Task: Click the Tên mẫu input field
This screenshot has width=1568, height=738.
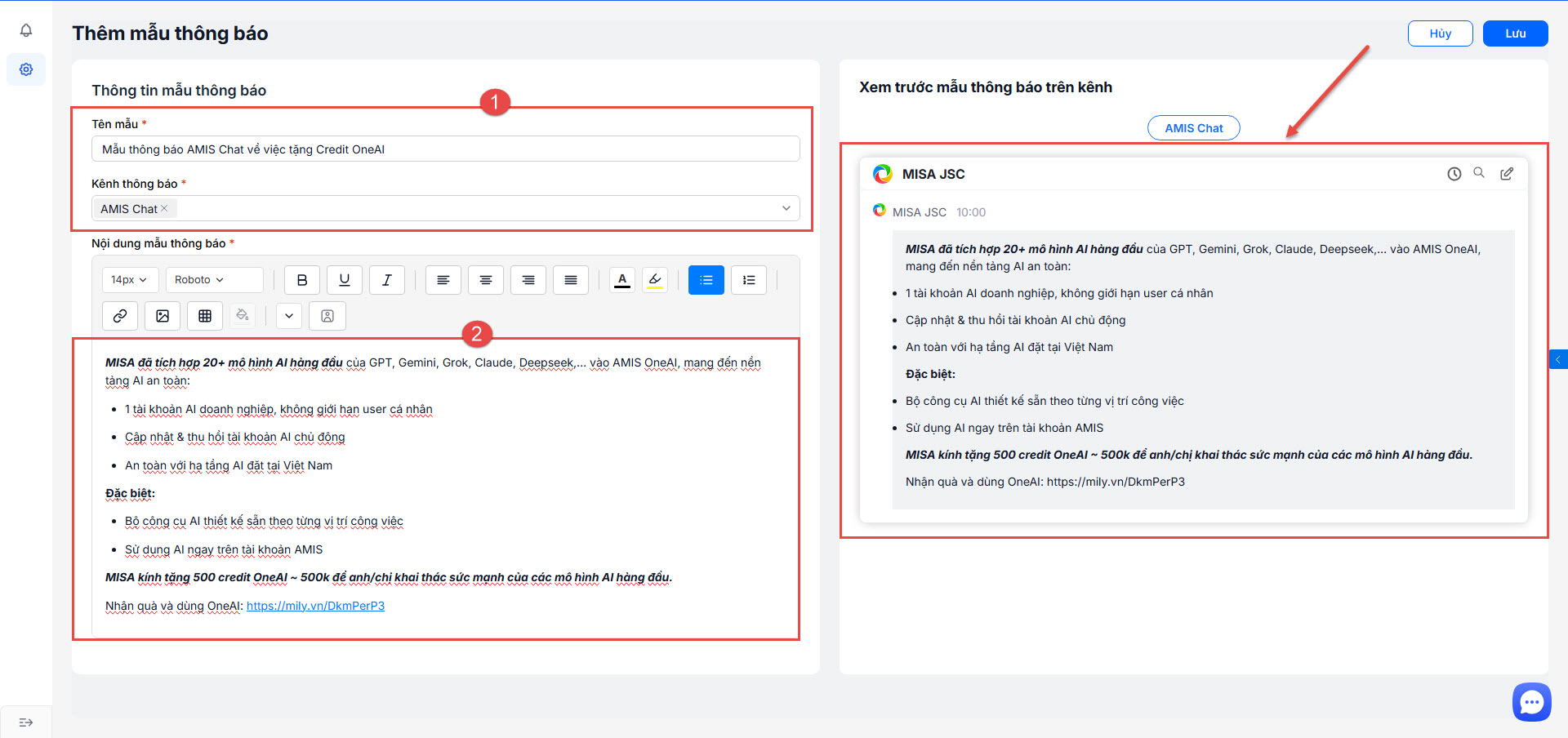Action: click(x=446, y=149)
